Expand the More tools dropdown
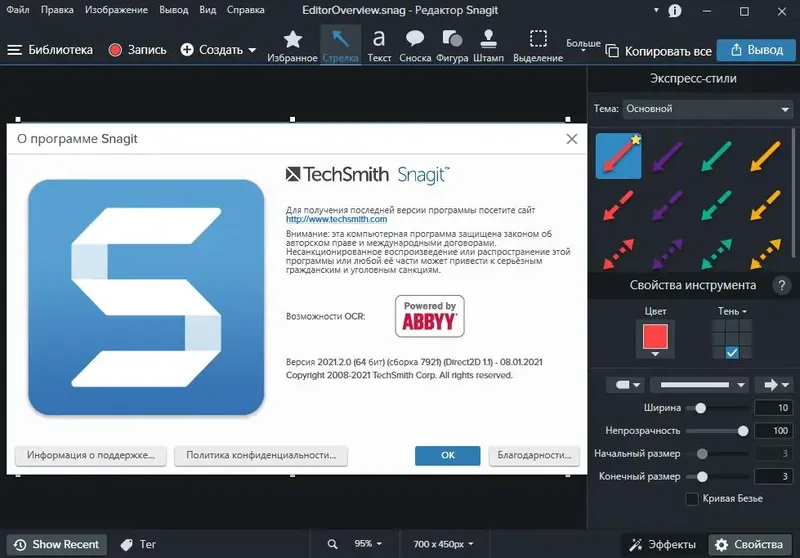The width and height of the screenshot is (800, 558). [583, 46]
